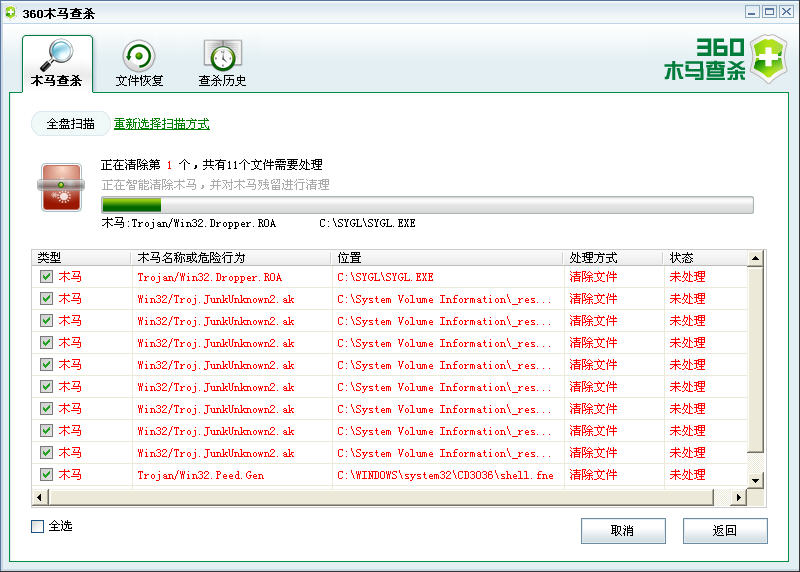
Task: Click the 处理方式 column header
Action: [613, 258]
